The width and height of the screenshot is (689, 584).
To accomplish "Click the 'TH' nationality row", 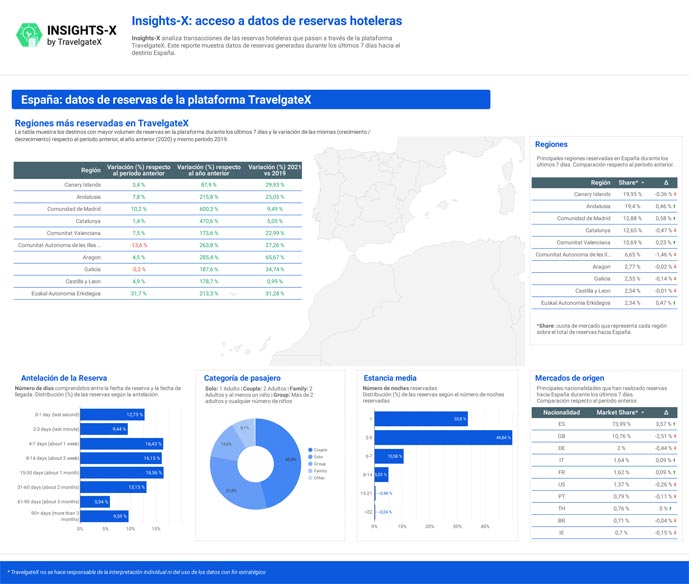I will 604,508.
